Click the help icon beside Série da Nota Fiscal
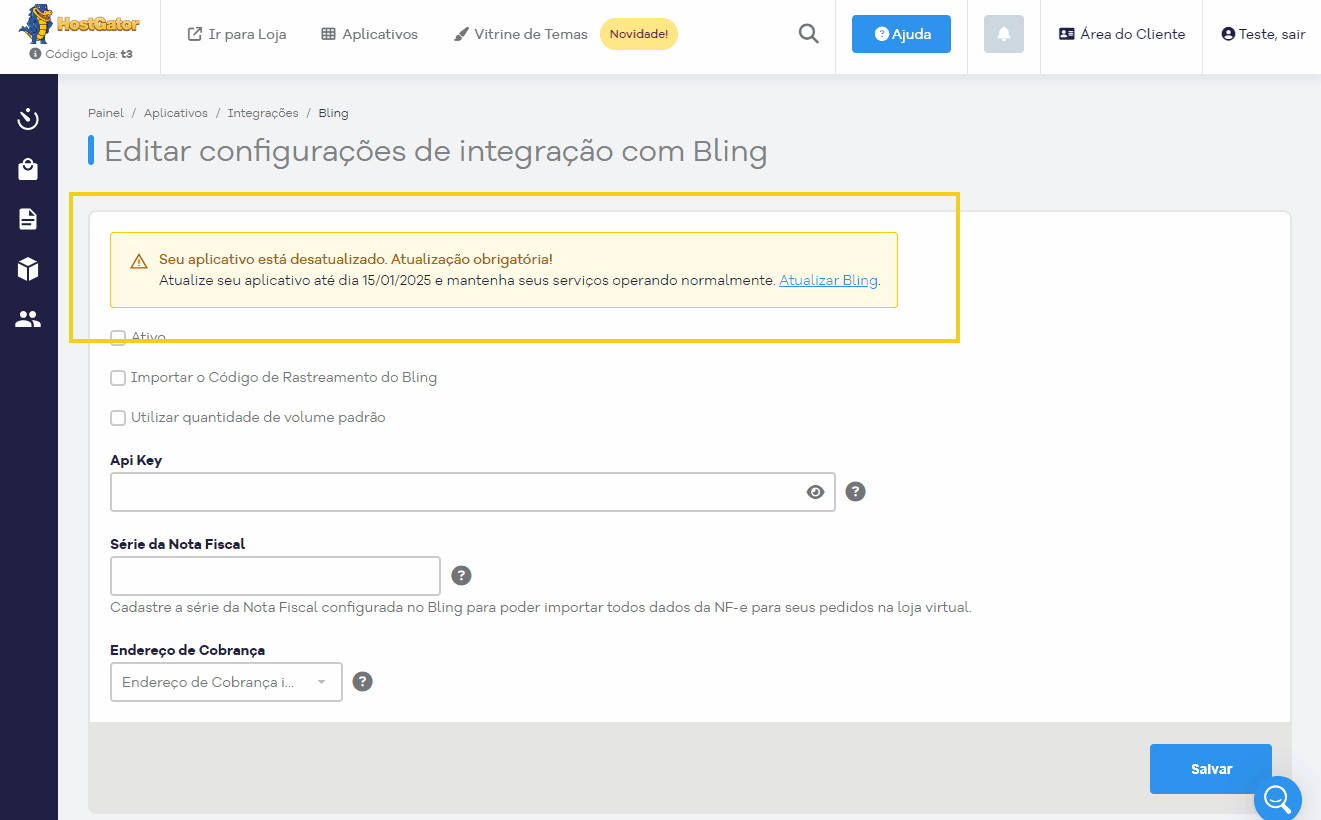This screenshot has height=820, width=1321. coord(461,575)
